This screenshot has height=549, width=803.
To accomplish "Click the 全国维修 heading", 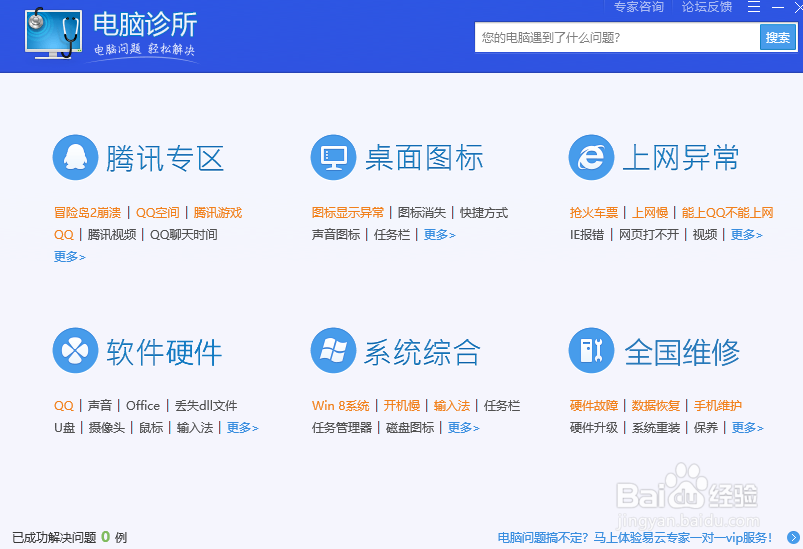I will pos(682,352).
